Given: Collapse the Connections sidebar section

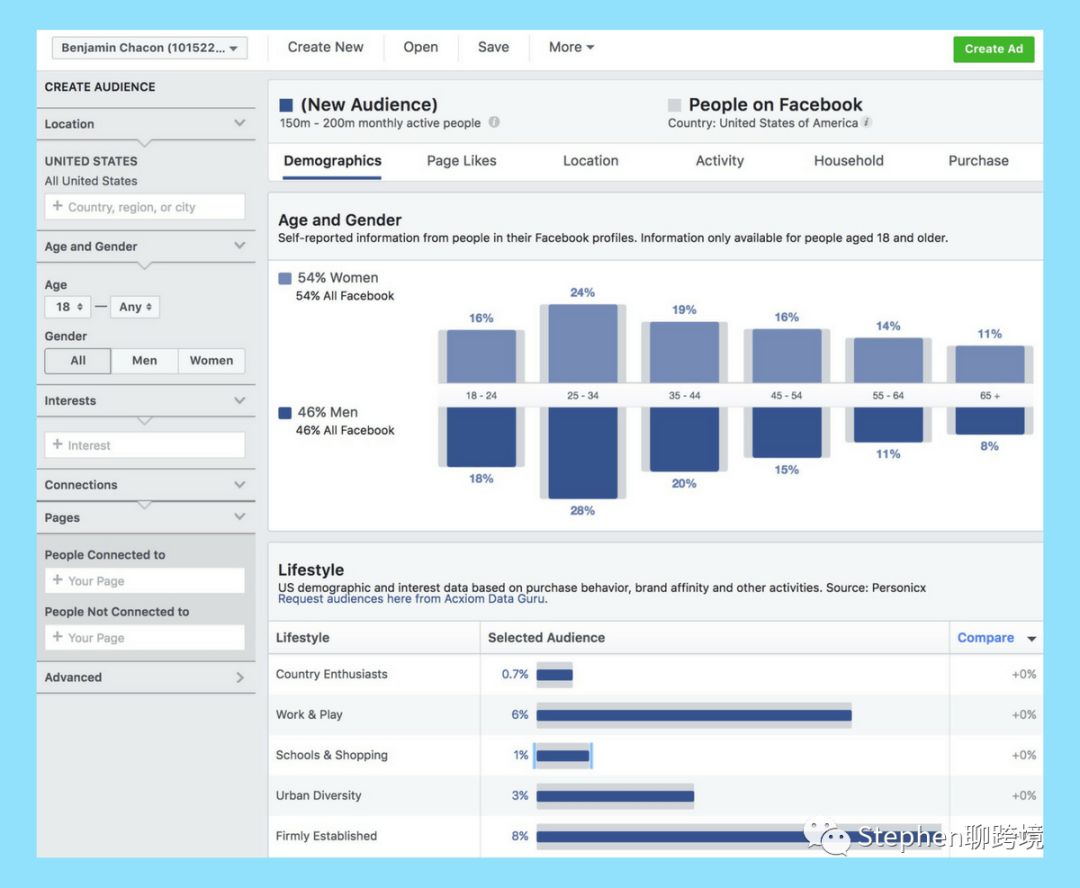Looking at the screenshot, I should coord(239,484).
